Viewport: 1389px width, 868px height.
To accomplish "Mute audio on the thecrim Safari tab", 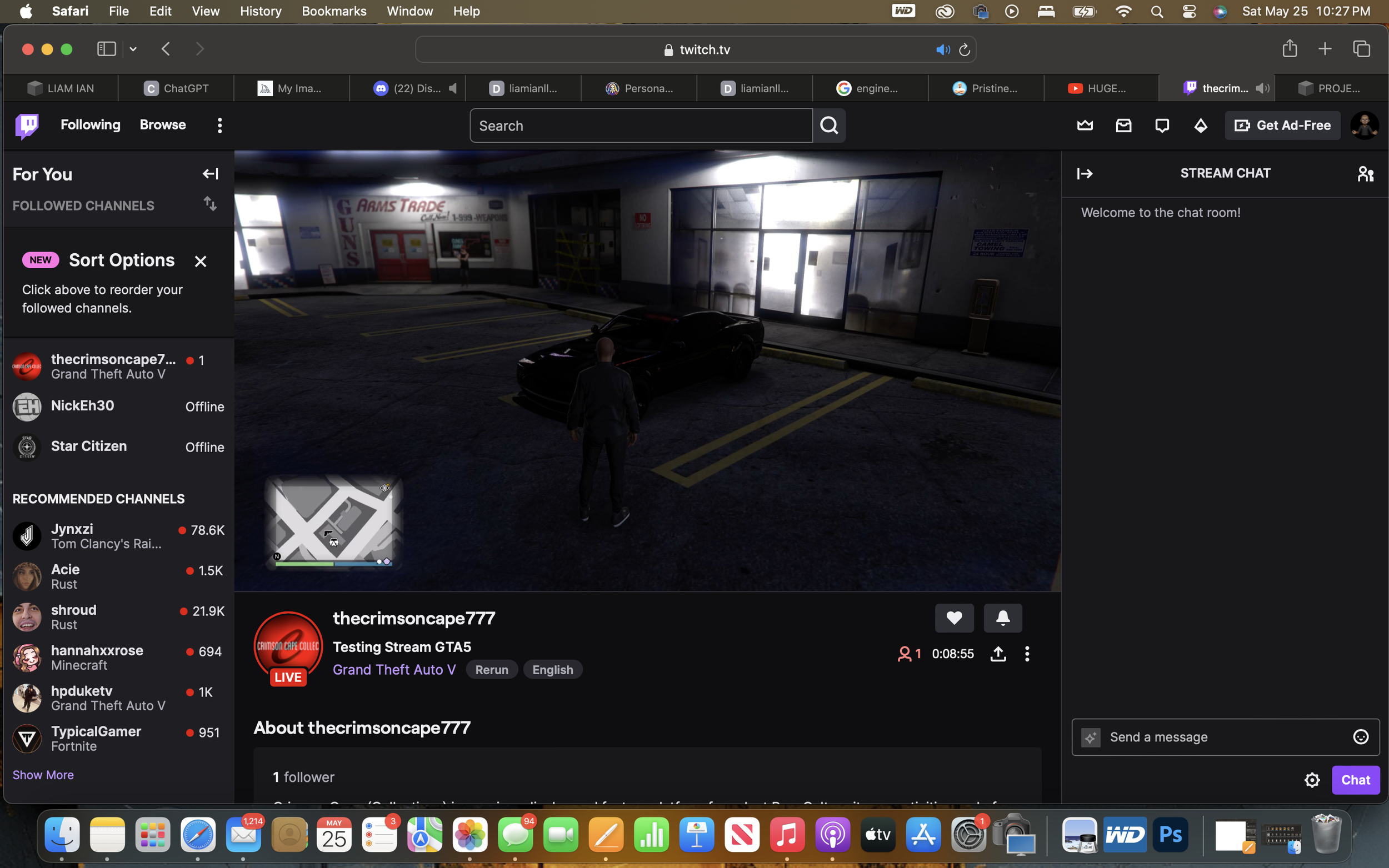I will click(1262, 88).
